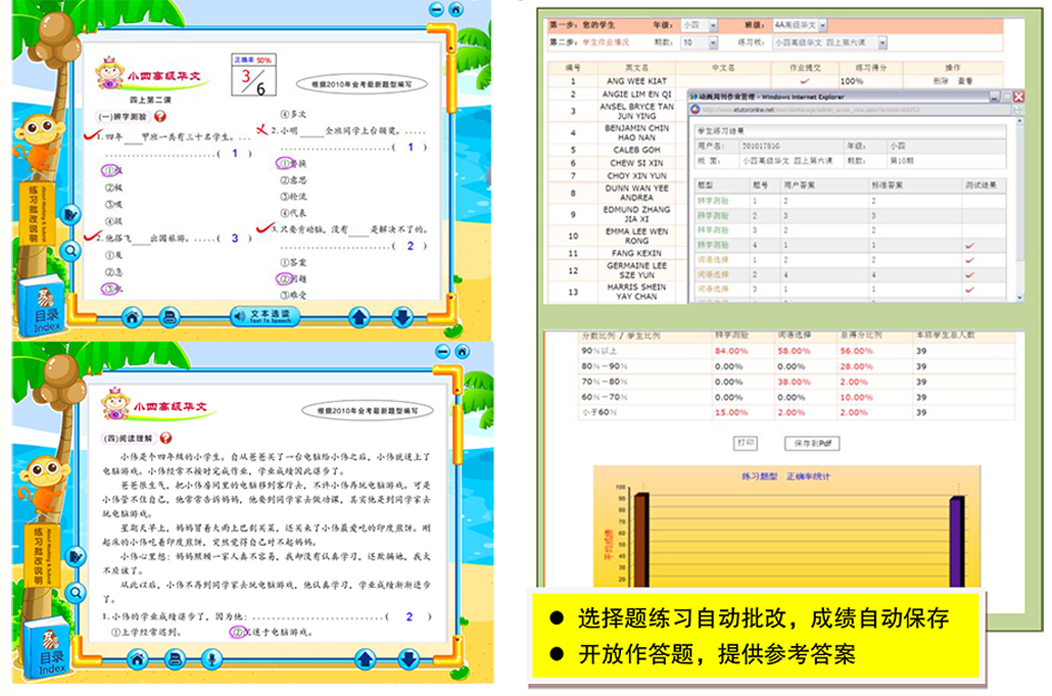Expand the 期数 dropdown showing 10
Viewport: 1052px width, 696px height.
pyautogui.click(x=713, y=43)
